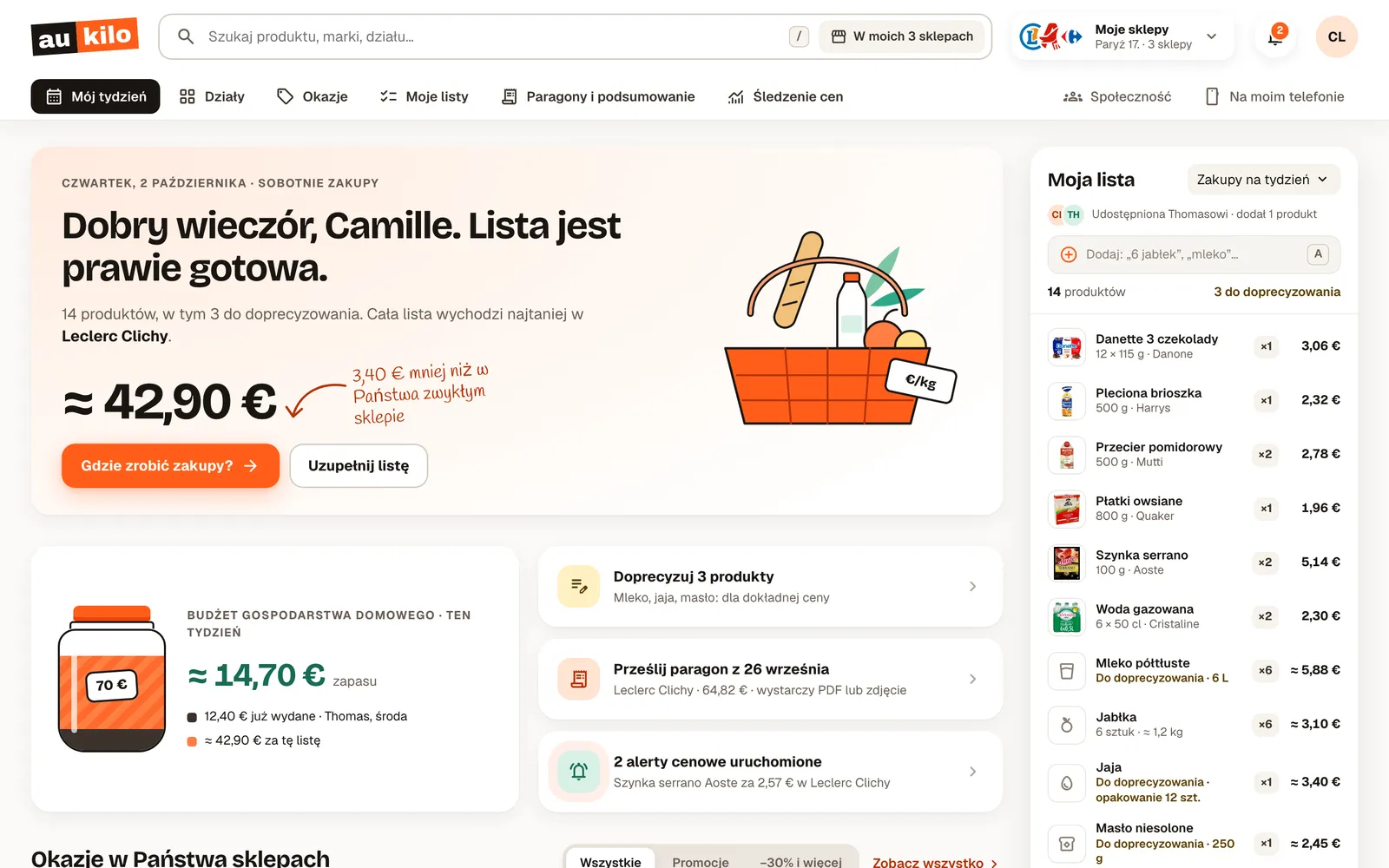This screenshot has height=868, width=1389.
Task: Go to Śledzenie cen
Action: pos(786,96)
